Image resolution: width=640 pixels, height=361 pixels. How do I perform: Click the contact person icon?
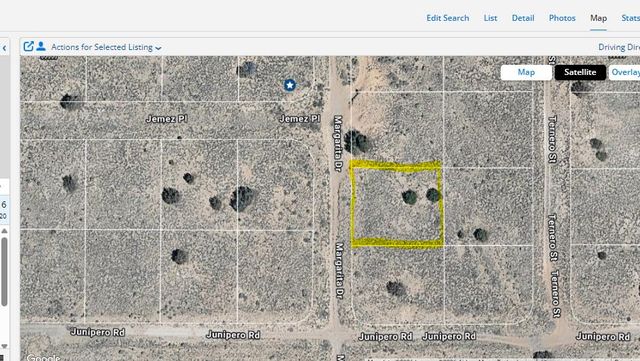click(x=41, y=47)
